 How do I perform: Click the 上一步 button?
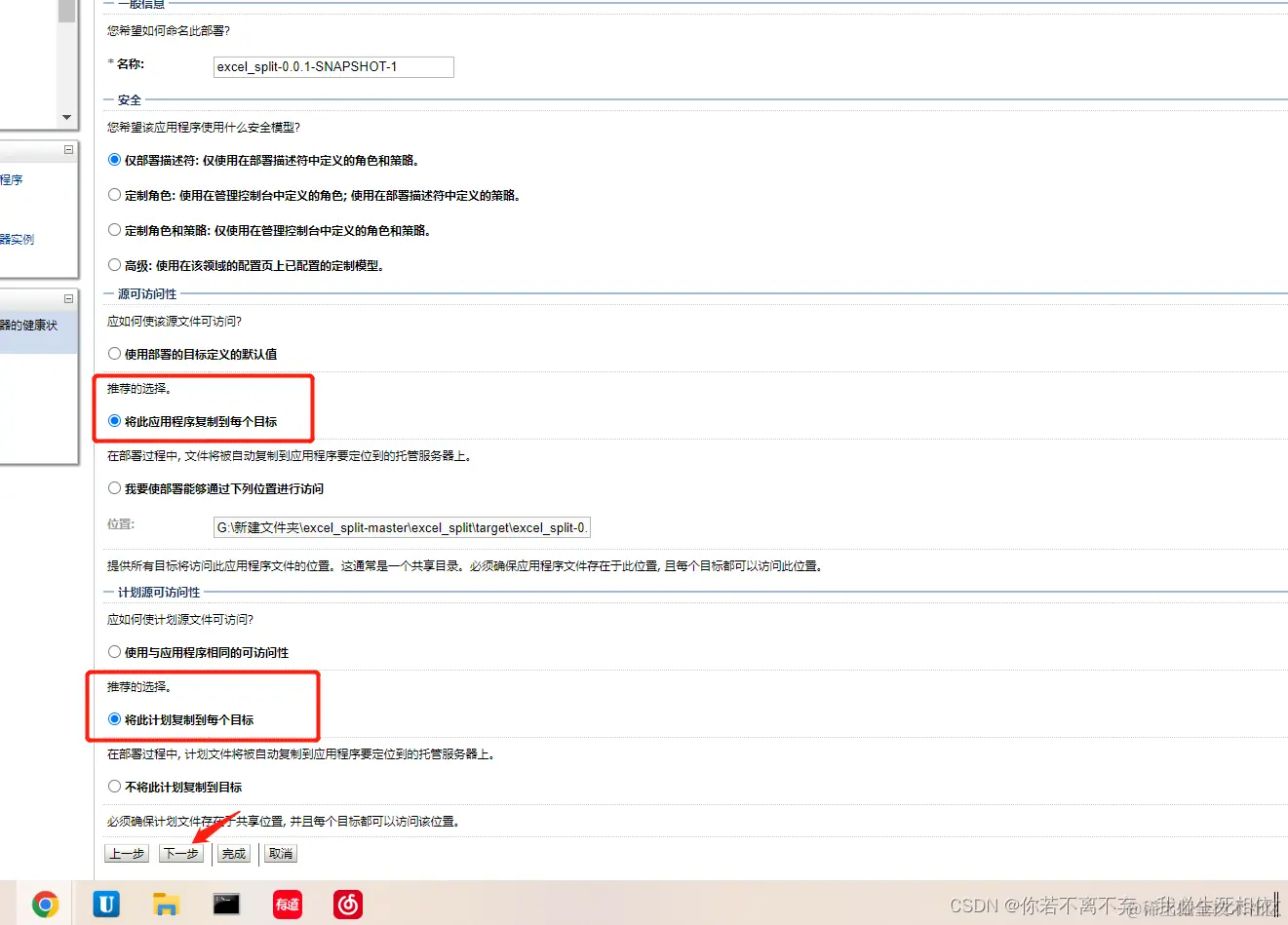pos(127,854)
